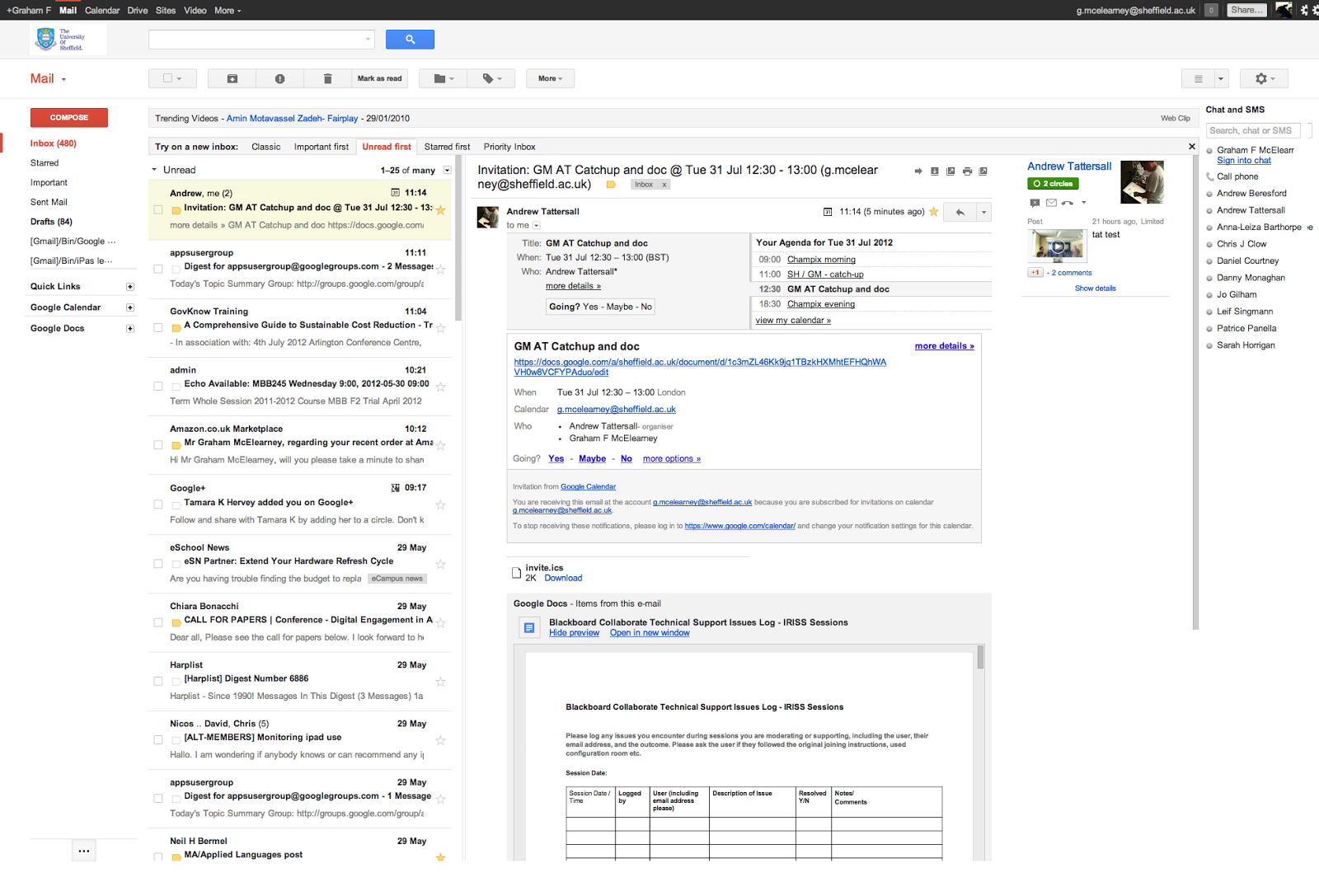
Task: Click the Open in new window link
Action: coord(650,633)
